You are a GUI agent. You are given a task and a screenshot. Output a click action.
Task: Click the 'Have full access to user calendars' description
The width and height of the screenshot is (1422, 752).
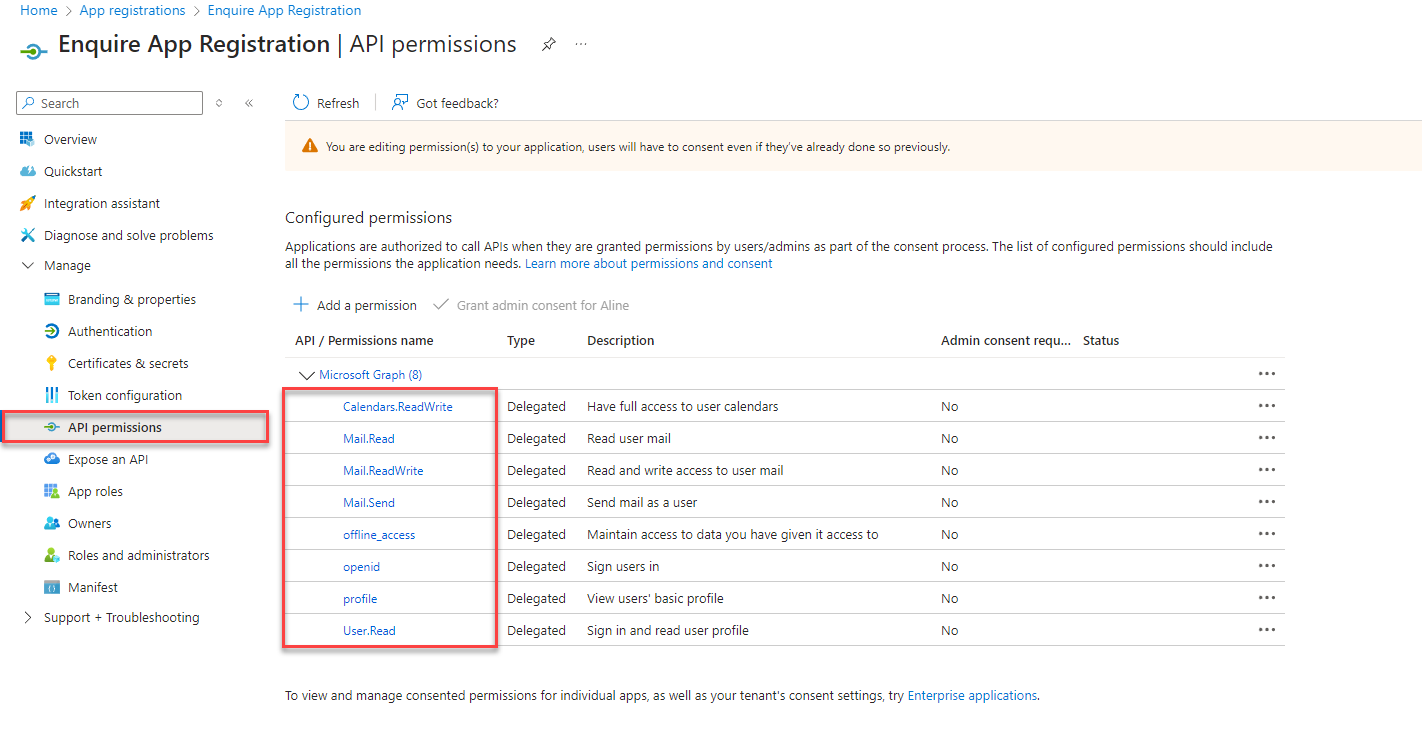682,406
